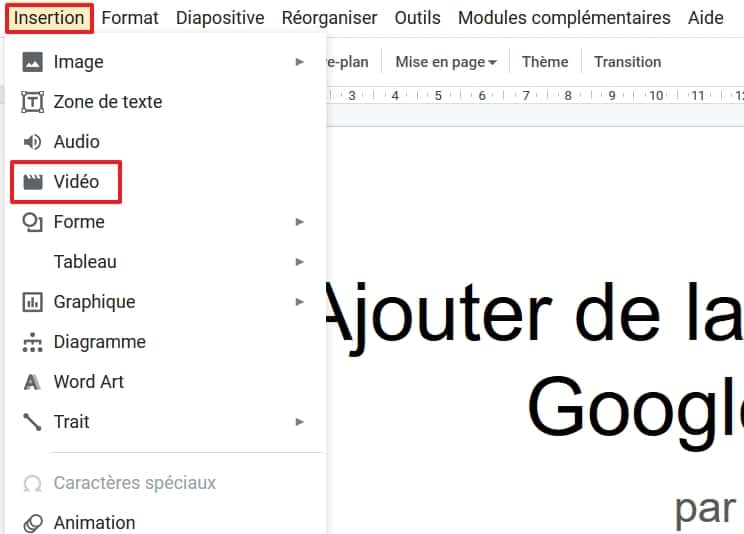Open the Diapositive menu

[220, 18]
